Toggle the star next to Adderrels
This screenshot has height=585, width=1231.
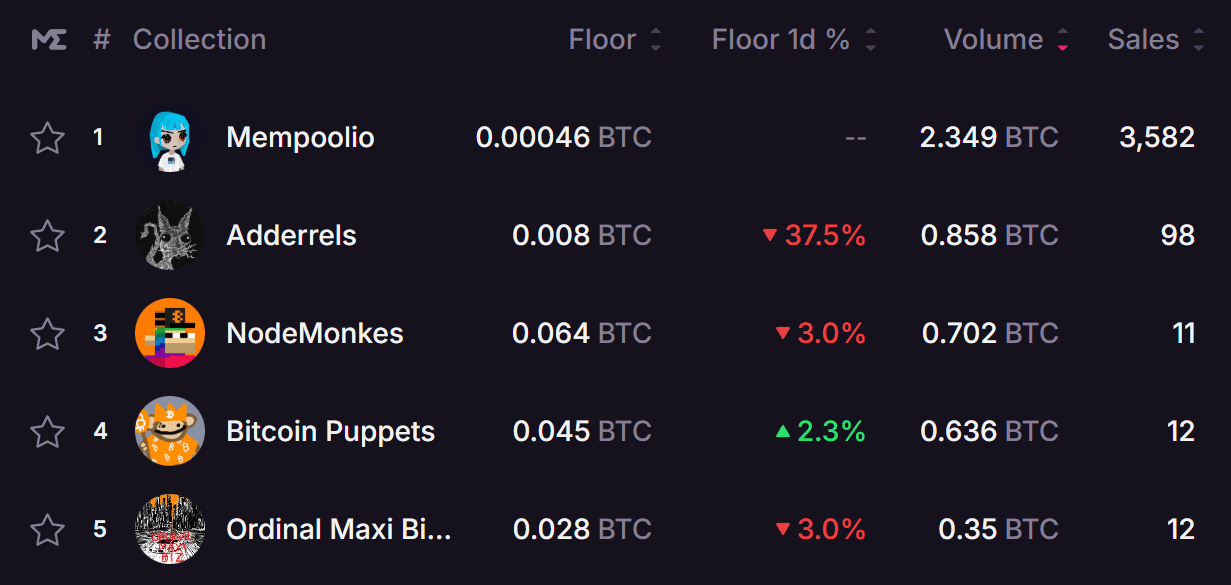pos(47,235)
